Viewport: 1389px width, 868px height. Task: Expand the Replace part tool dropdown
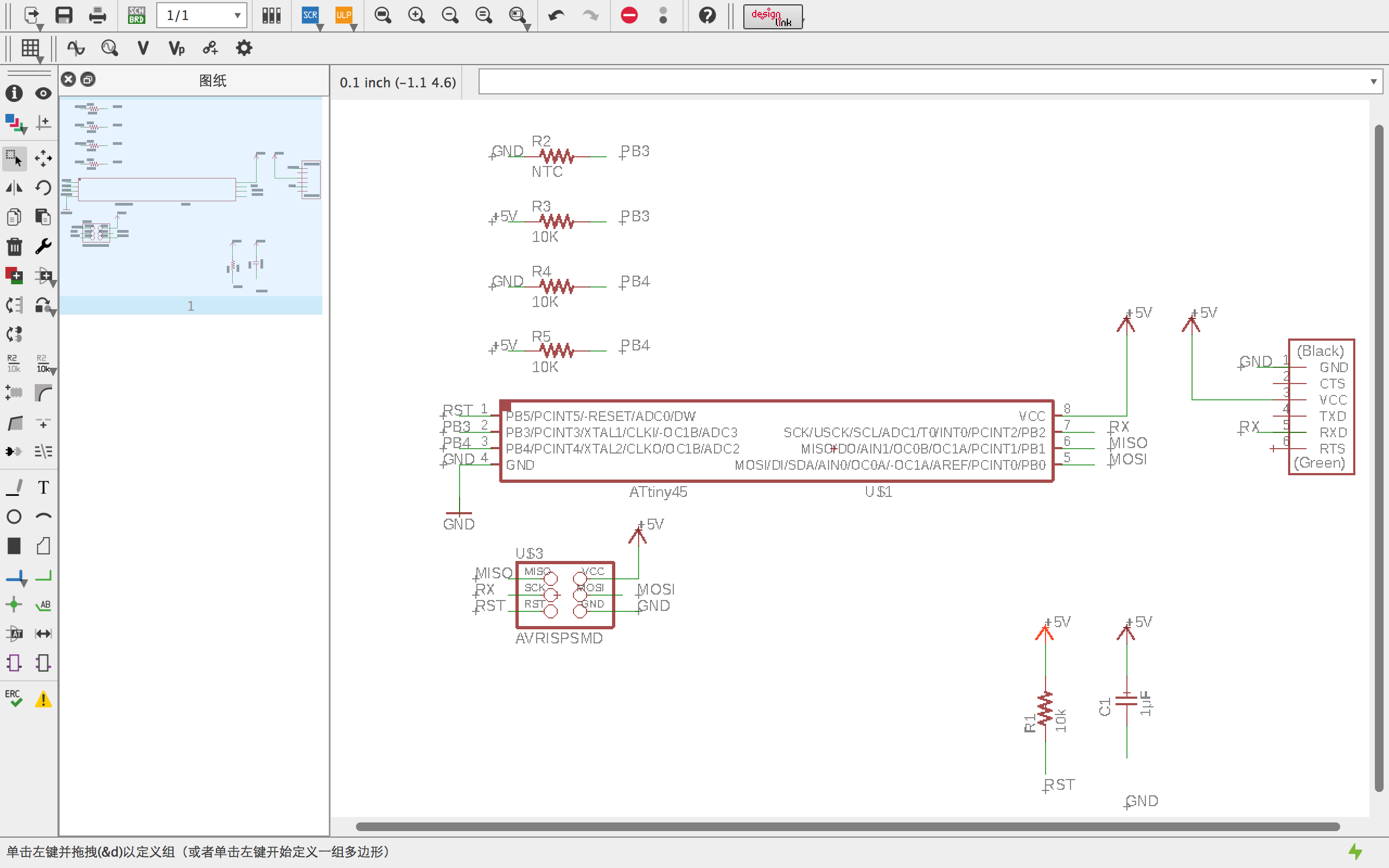pos(53,314)
